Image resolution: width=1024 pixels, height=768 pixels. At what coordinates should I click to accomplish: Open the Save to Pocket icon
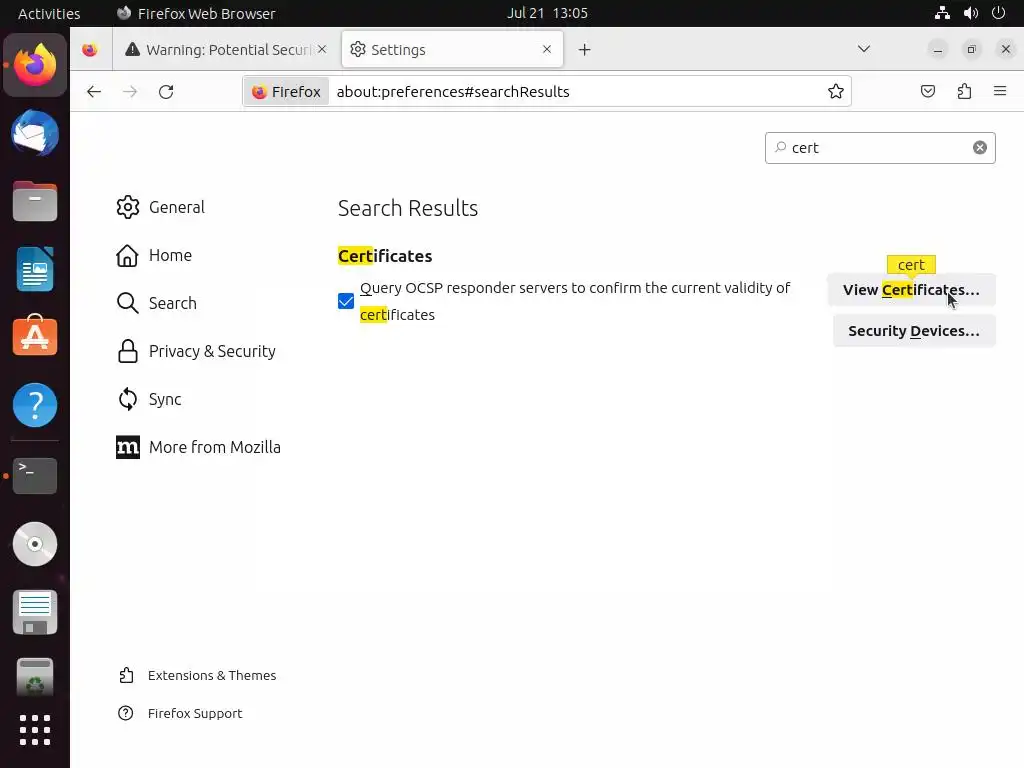(x=928, y=92)
